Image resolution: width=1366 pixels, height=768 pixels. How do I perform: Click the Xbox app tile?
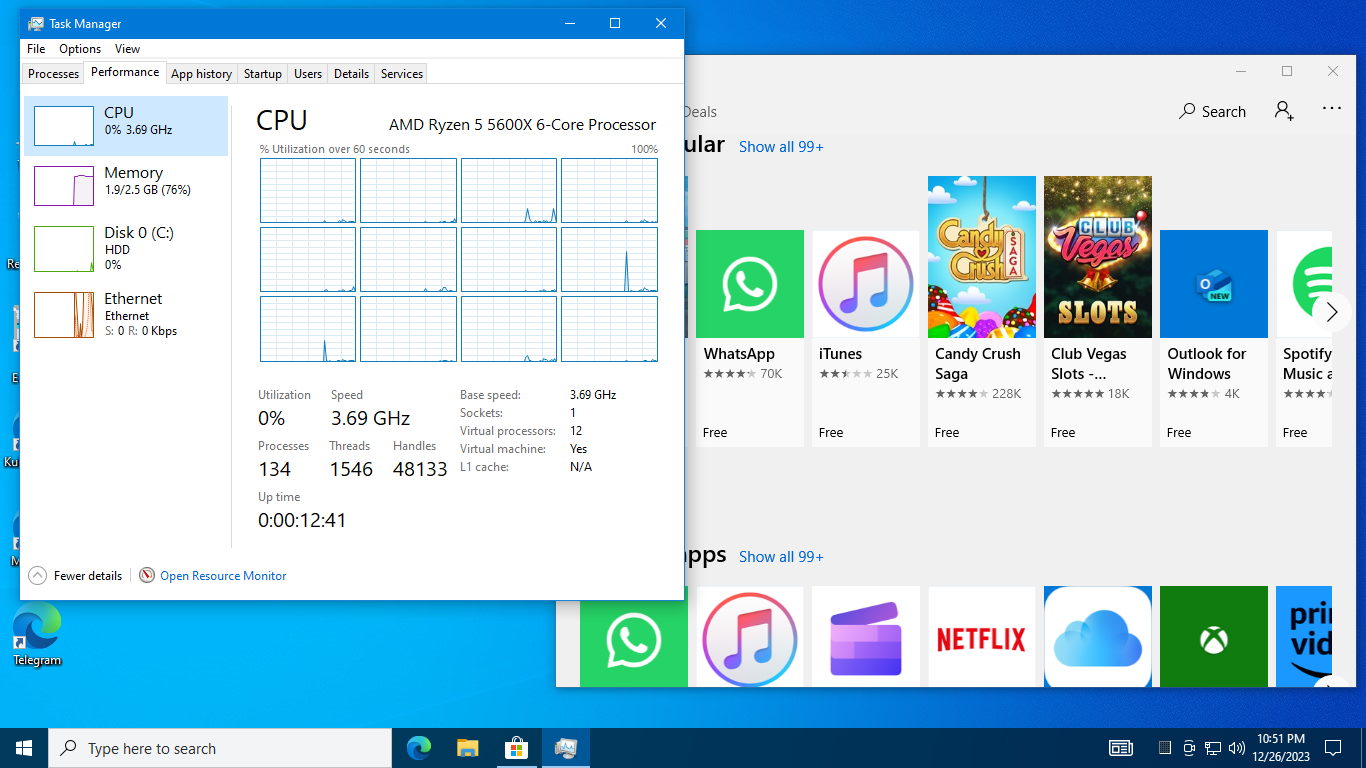tap(1213, 639)
